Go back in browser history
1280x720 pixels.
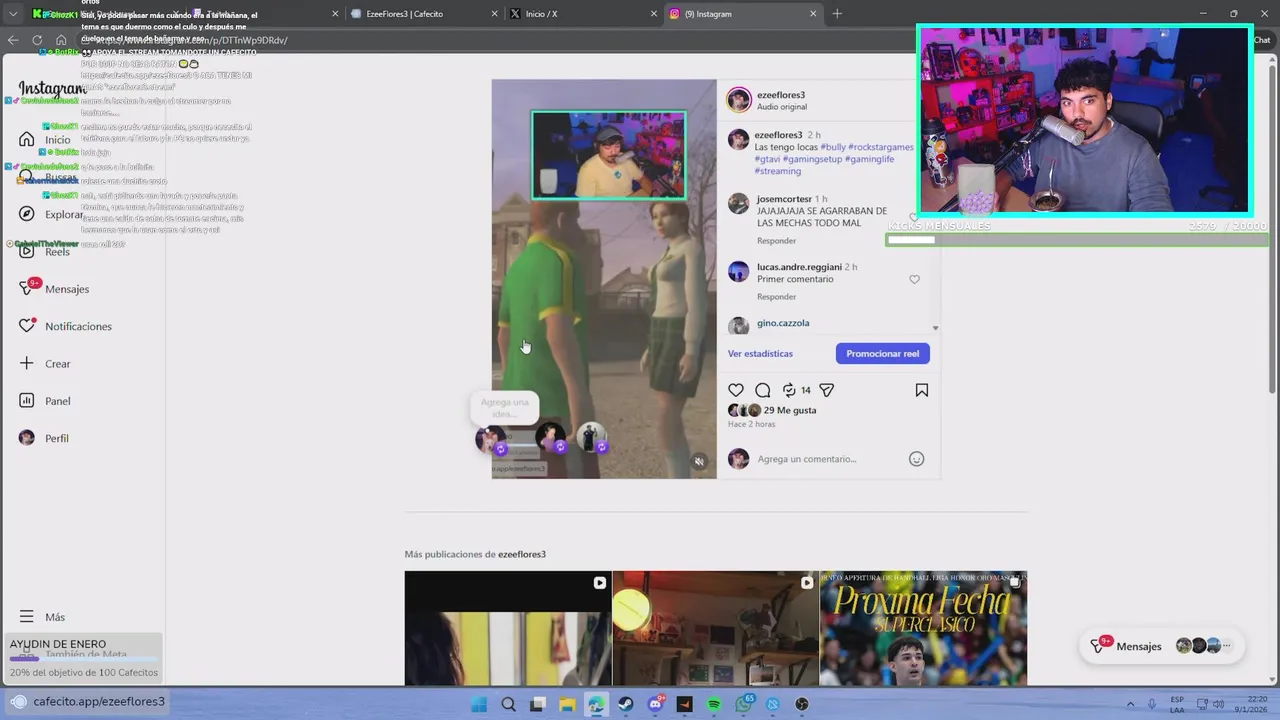13,40
